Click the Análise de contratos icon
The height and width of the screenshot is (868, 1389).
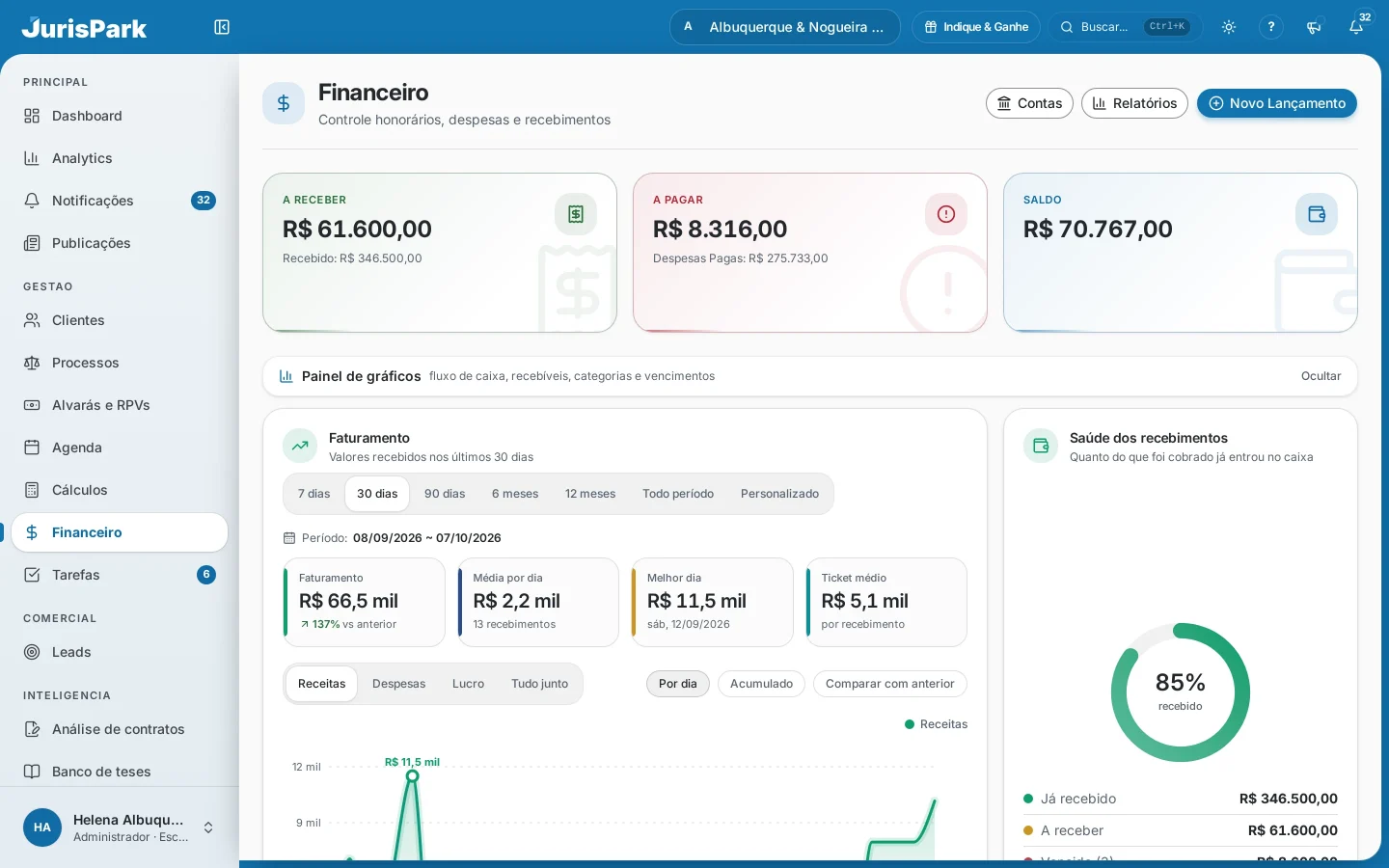pyautogui.click(x=32, y=729)
